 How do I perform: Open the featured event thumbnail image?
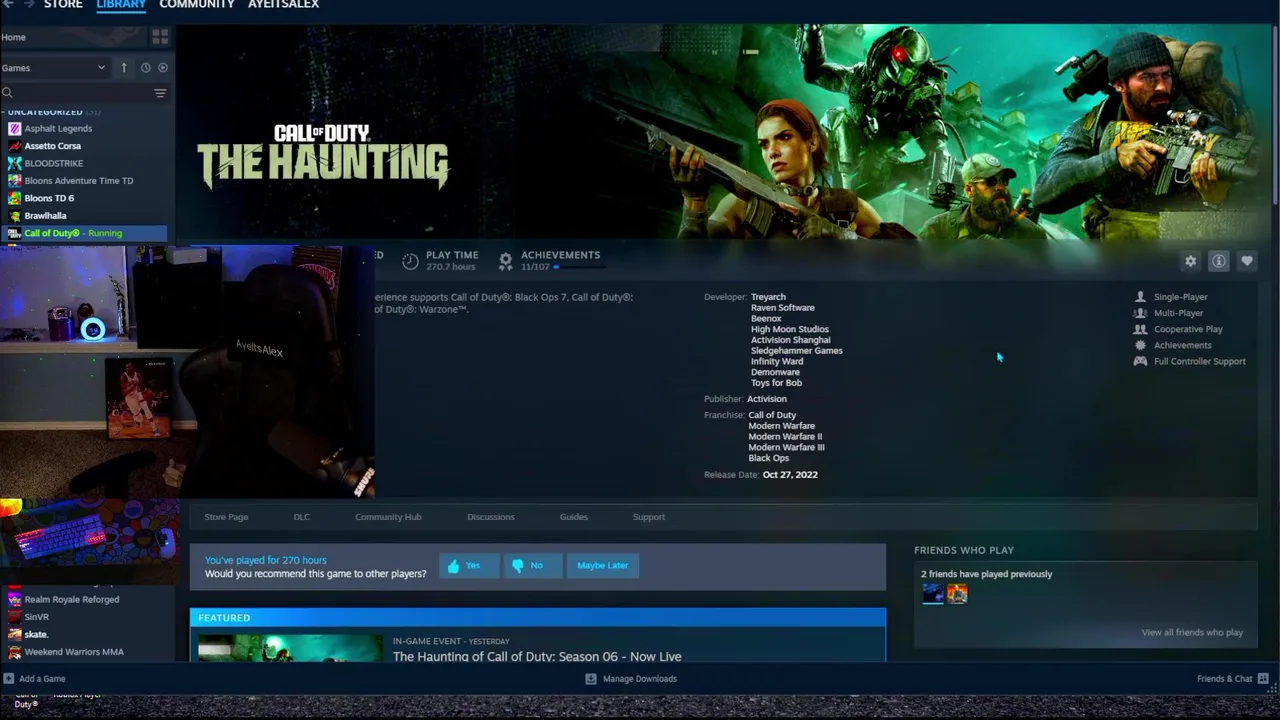[x=289, y=648]
